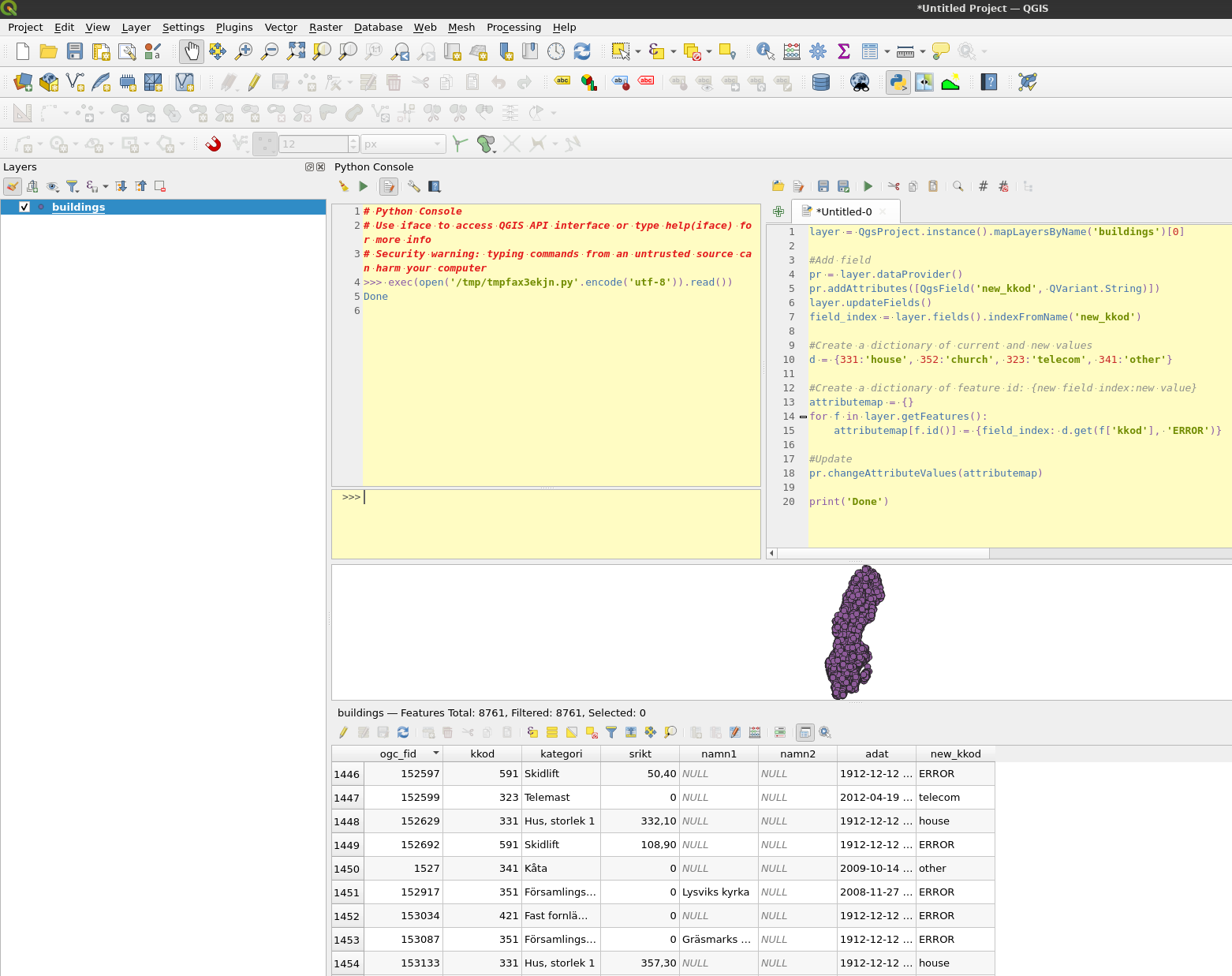Toggle editing mode pencil in attribute table
The image size is (1232, 976).
pyautogui.click(x=343, y=732)
